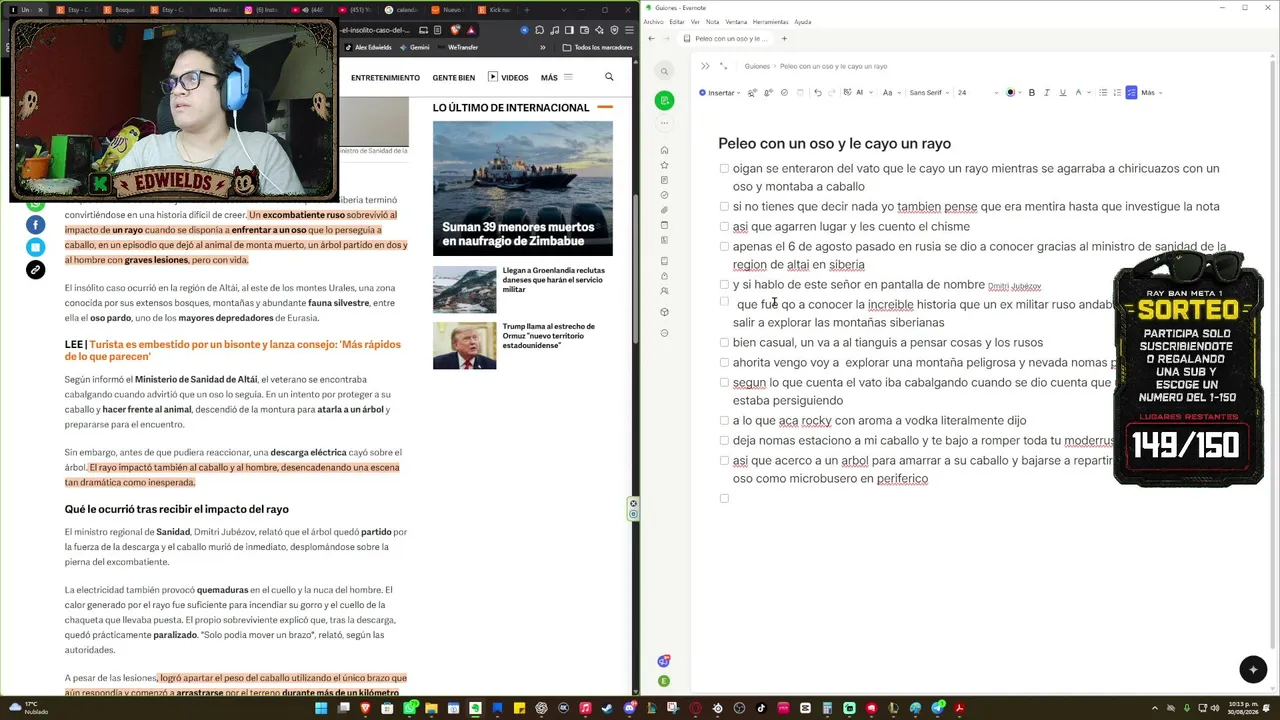This screenshot has width=1280, height=720.
Task: Open Archivo menu in Evernote
Action: [653, 21]
